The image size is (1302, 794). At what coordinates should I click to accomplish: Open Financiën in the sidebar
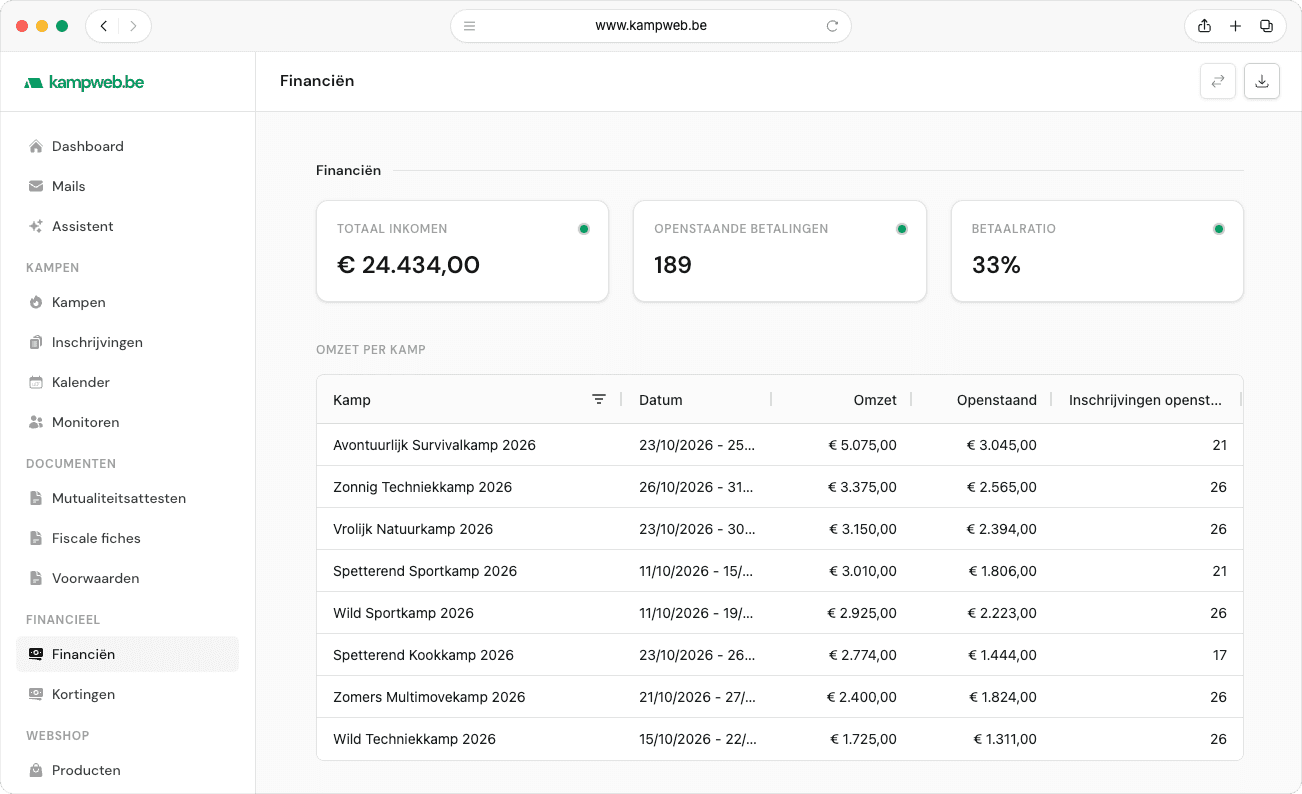127,654
